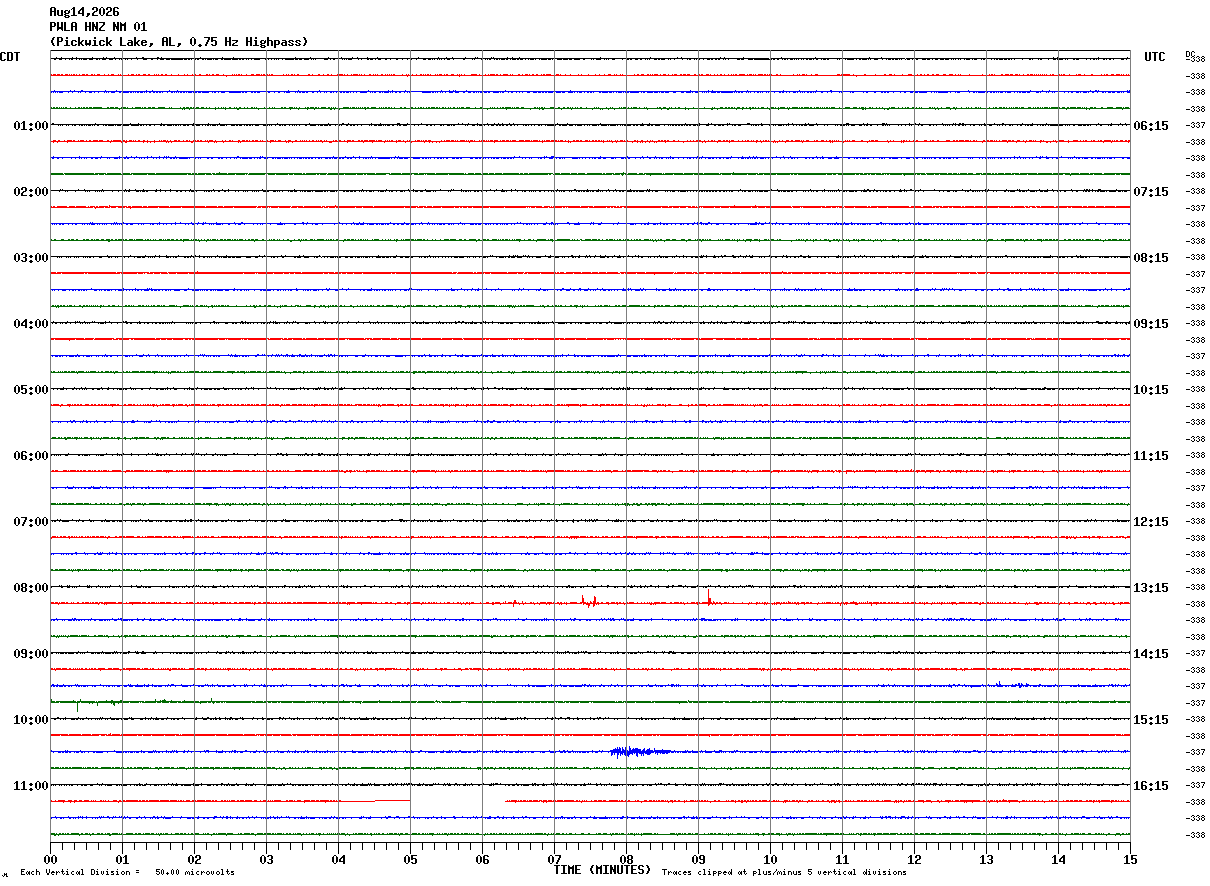This screenshot has height=886, width=1210.
Task: Click the blue signal burst near minute 08
Action: pos(640,751)
